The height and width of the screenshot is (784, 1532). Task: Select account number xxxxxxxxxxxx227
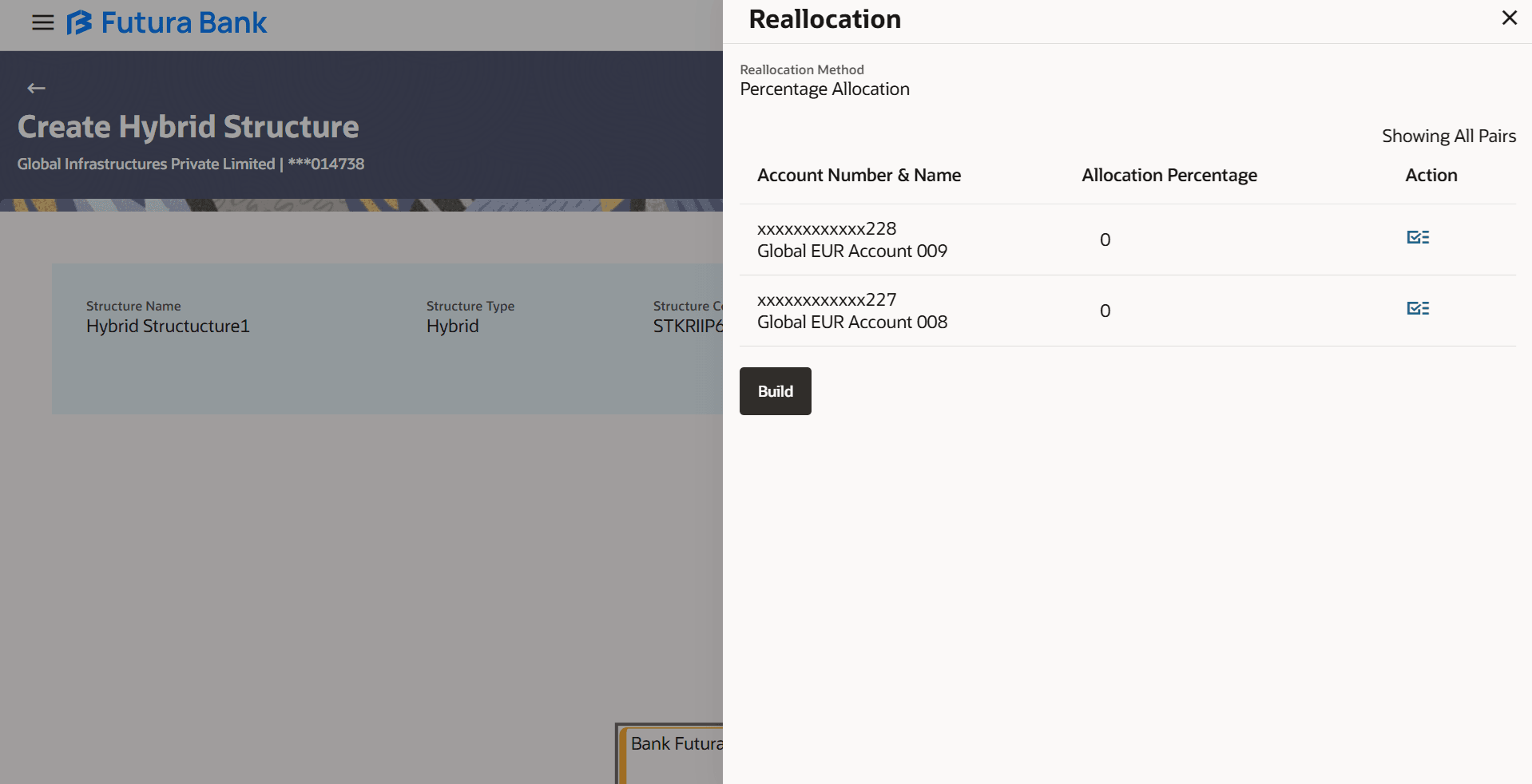pos(827,300)
